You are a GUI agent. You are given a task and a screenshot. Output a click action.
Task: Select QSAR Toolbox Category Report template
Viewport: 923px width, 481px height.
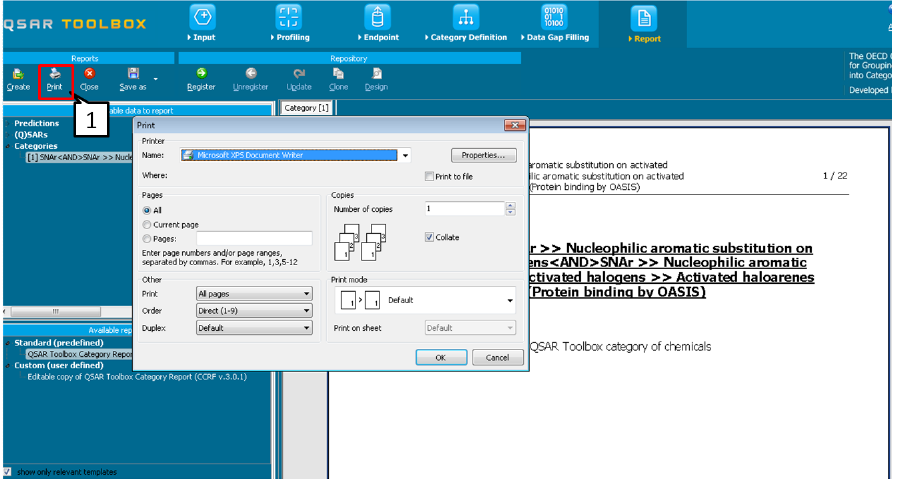(79, 354)
